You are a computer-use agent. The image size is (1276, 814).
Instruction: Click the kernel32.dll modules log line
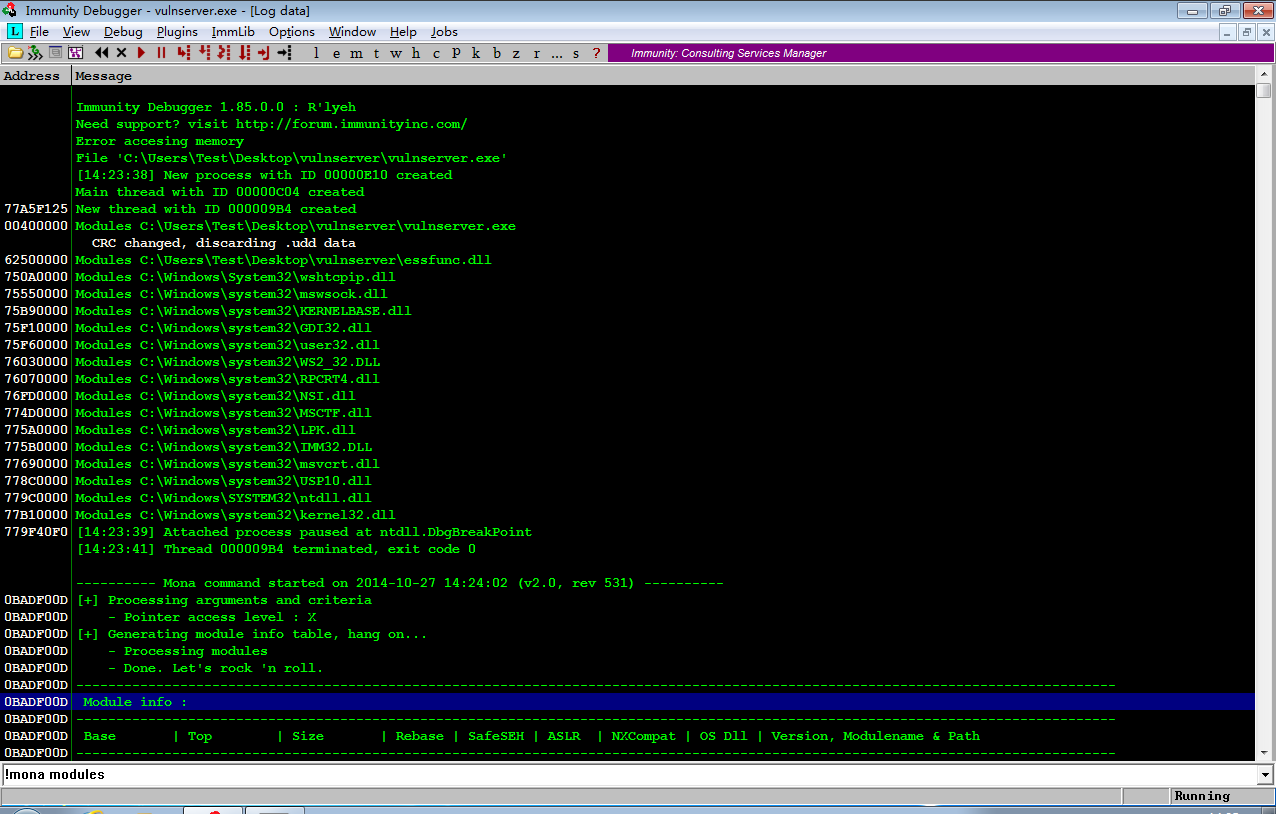point(236,515)
